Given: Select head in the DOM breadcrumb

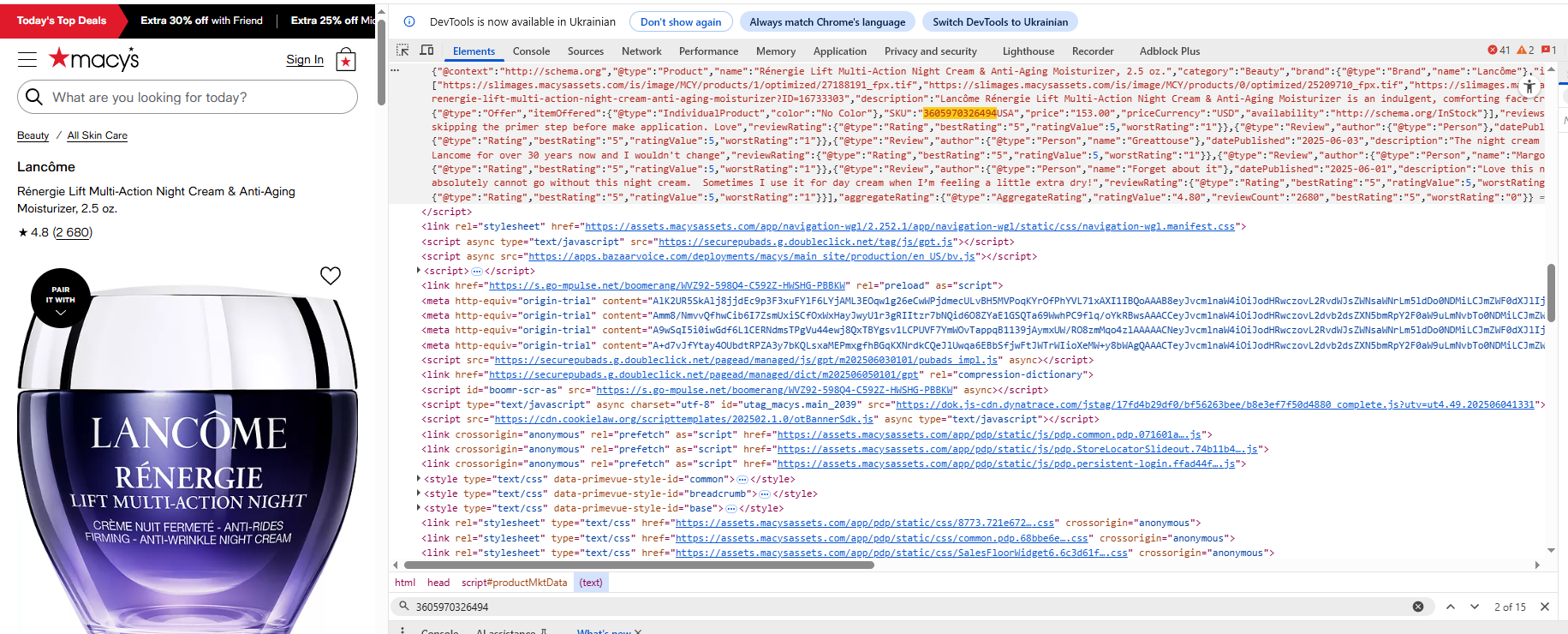Looking at the screenshot, I should [x=438, y=583].
